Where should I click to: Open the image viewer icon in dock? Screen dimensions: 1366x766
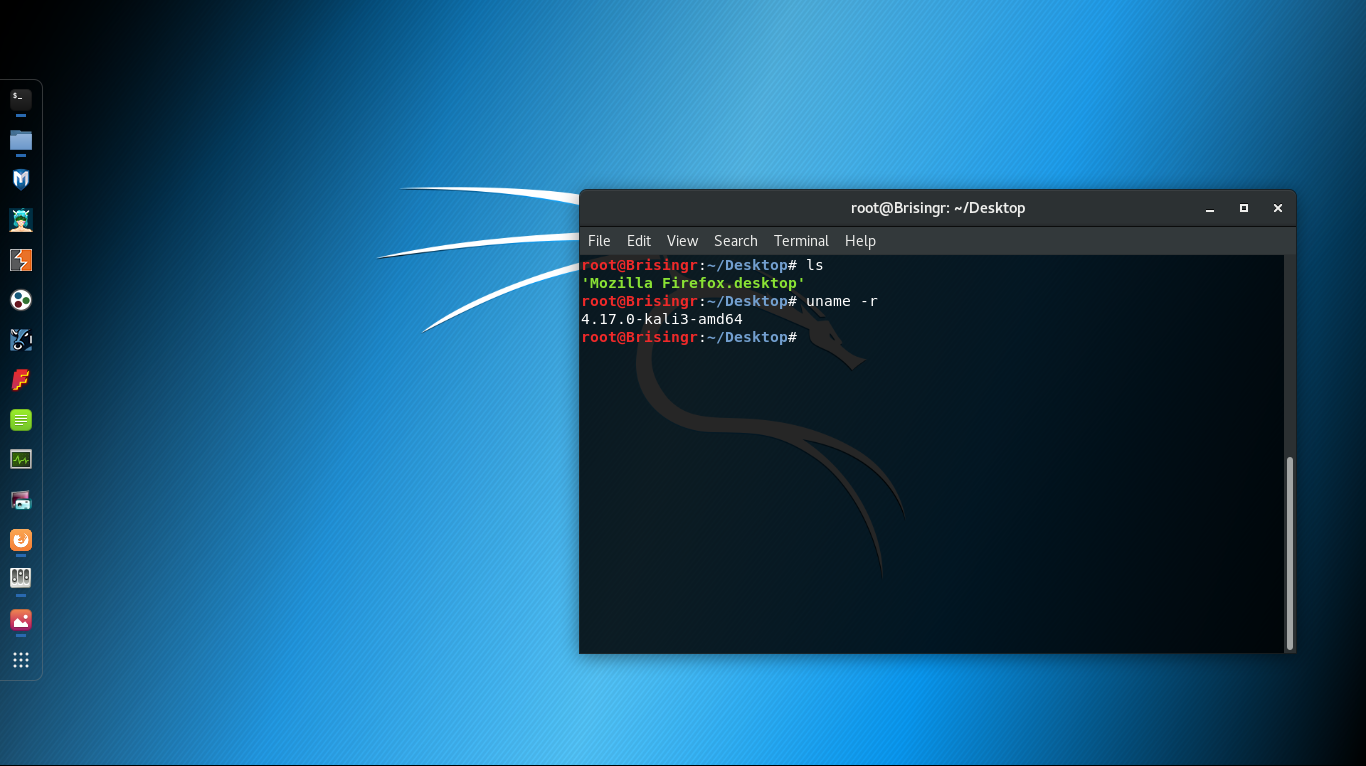21,620
